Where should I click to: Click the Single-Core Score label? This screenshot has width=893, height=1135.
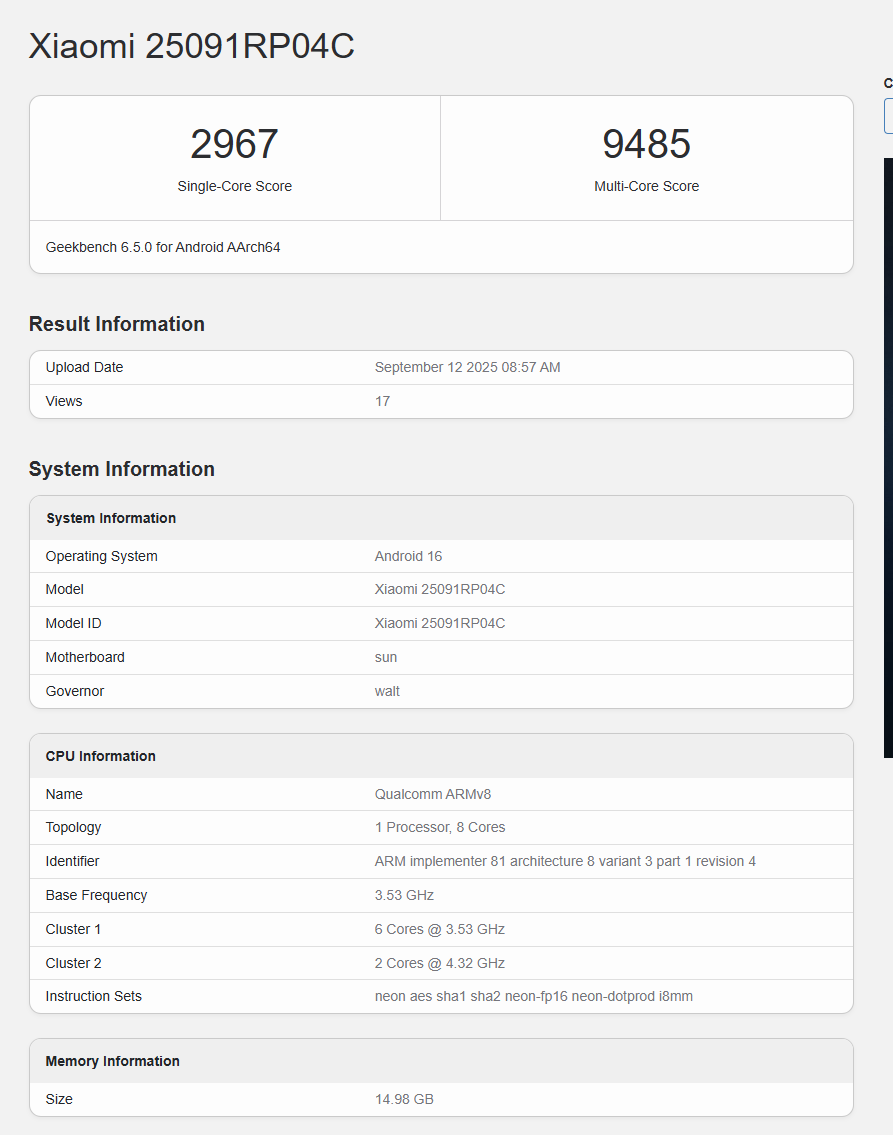coord(234,186)
